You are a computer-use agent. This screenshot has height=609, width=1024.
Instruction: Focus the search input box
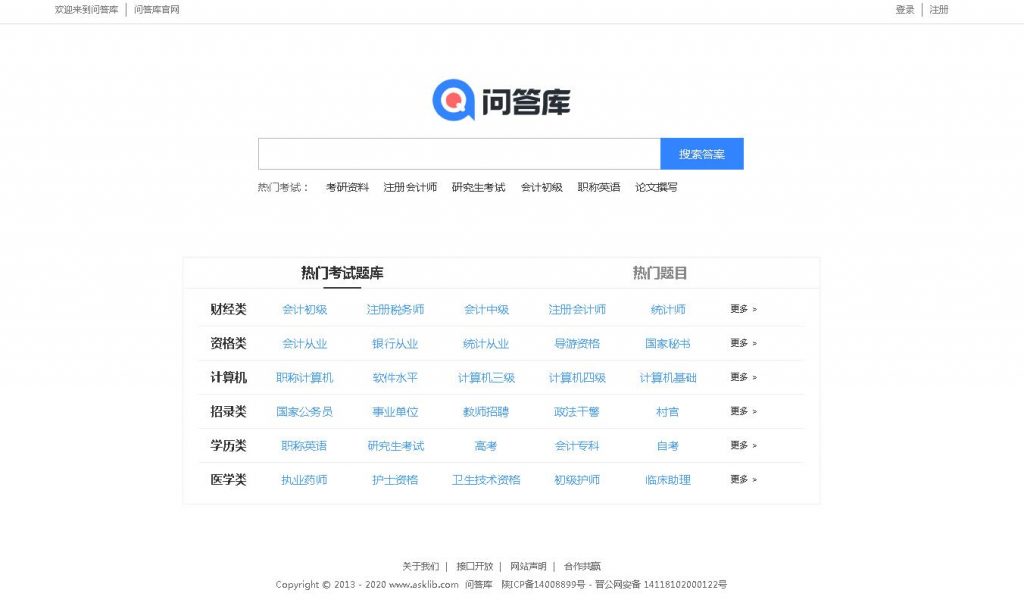pos(459,154)
